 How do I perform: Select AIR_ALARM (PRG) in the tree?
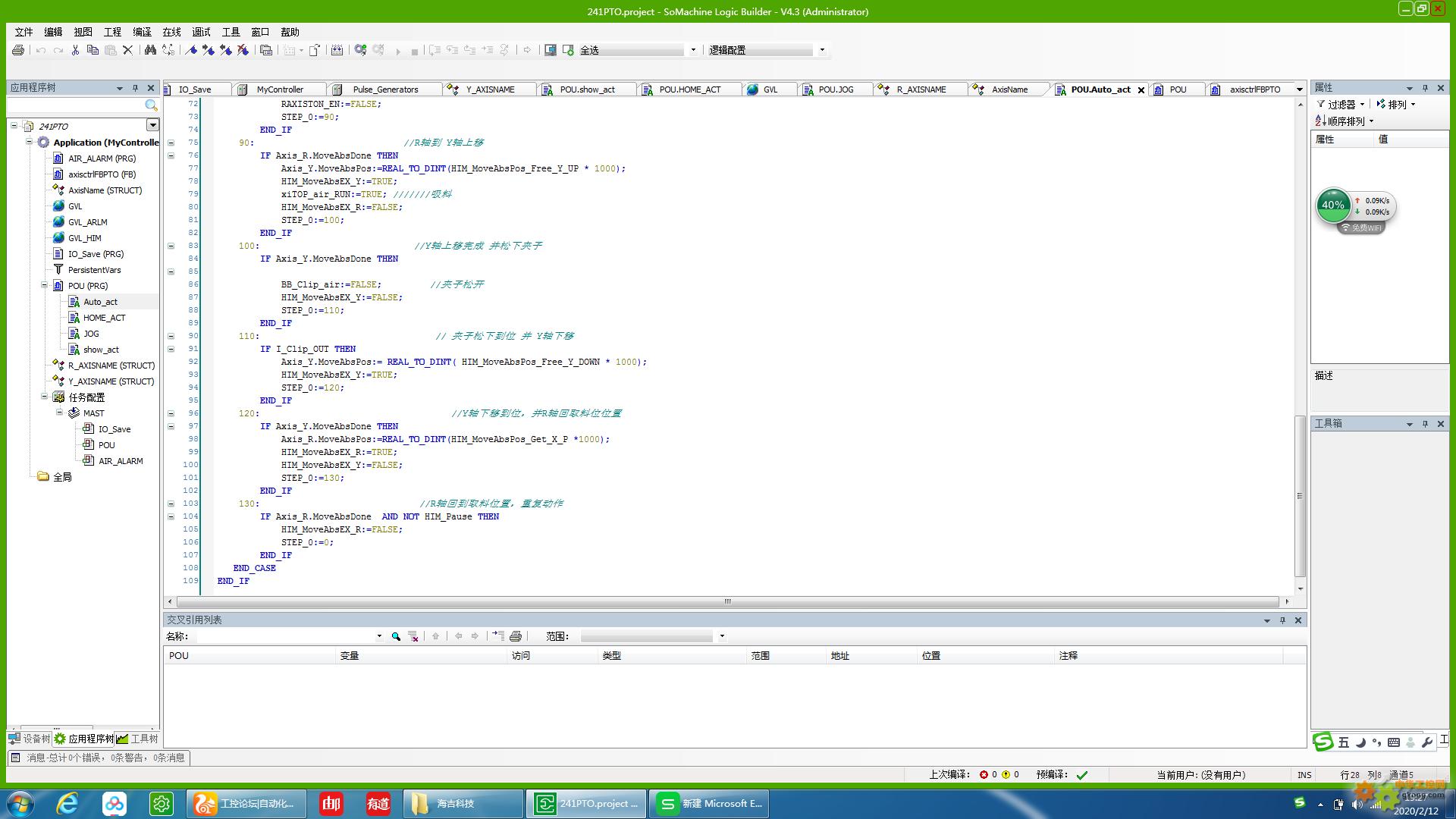pos(102,158)
